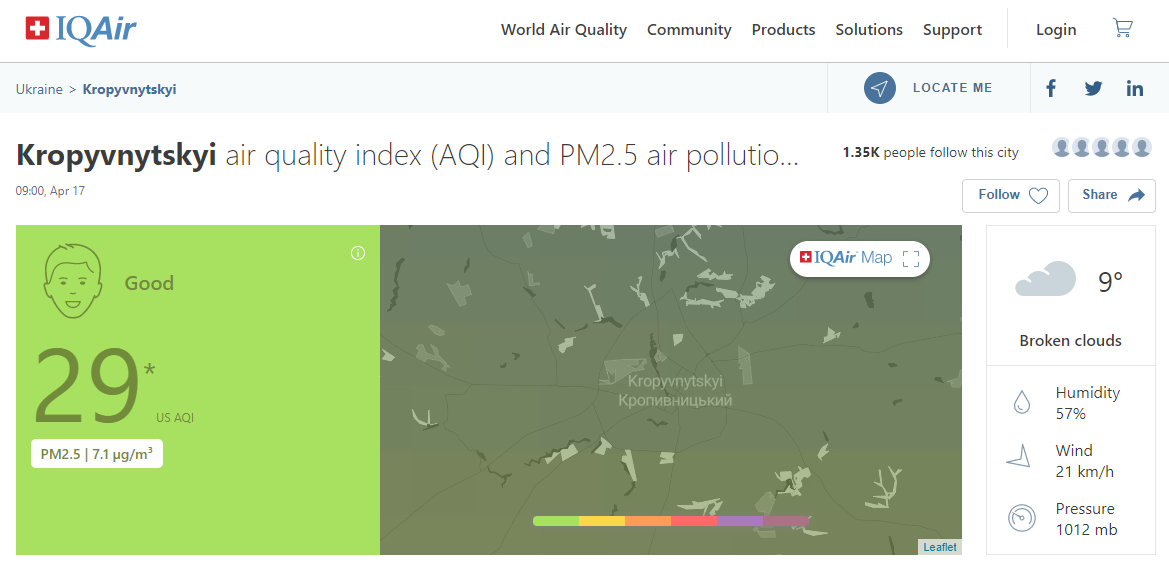This screenshot has width=1169, height=573.
Task: Open the AQI info icon
Action: click(358, 253)
